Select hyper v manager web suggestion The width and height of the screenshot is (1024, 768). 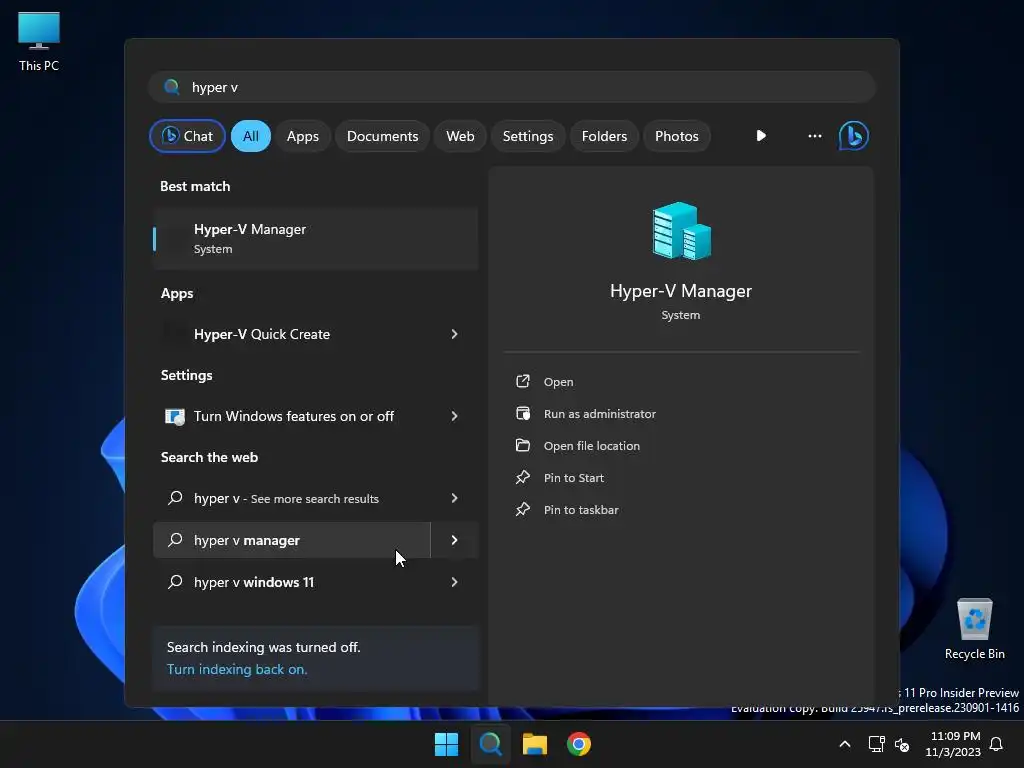292,540
